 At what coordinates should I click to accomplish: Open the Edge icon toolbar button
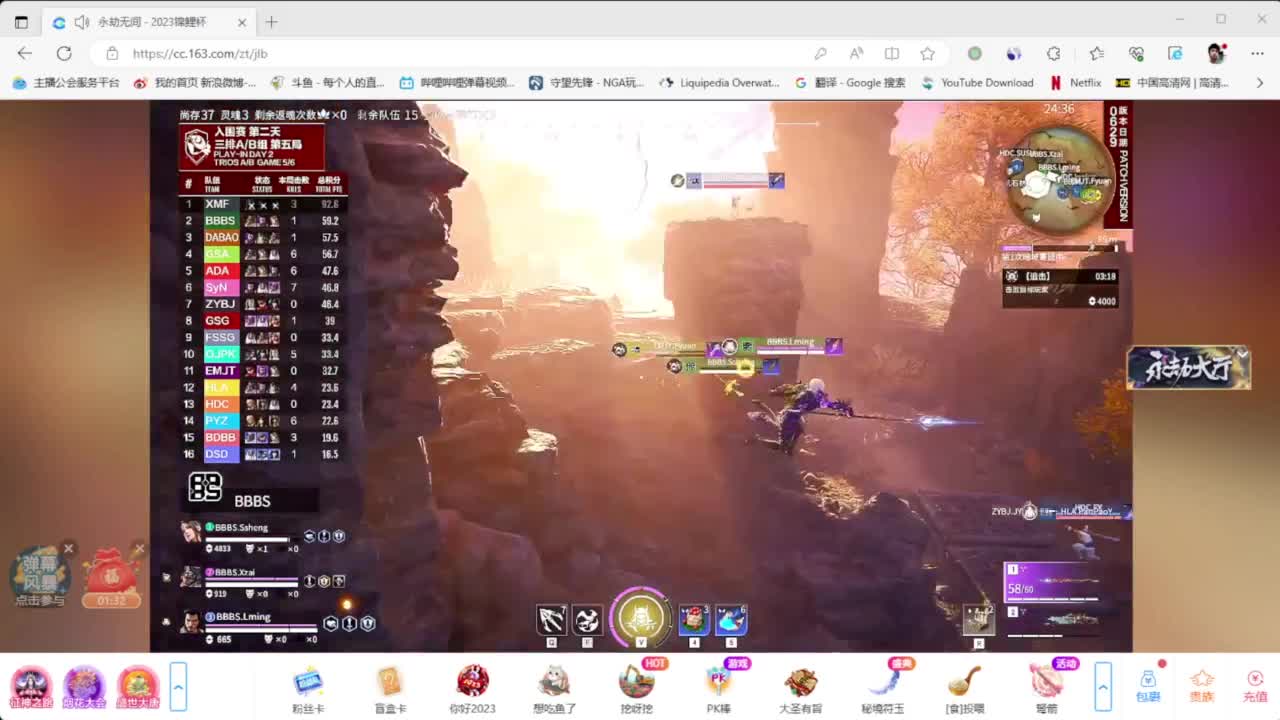(1176, 53)
